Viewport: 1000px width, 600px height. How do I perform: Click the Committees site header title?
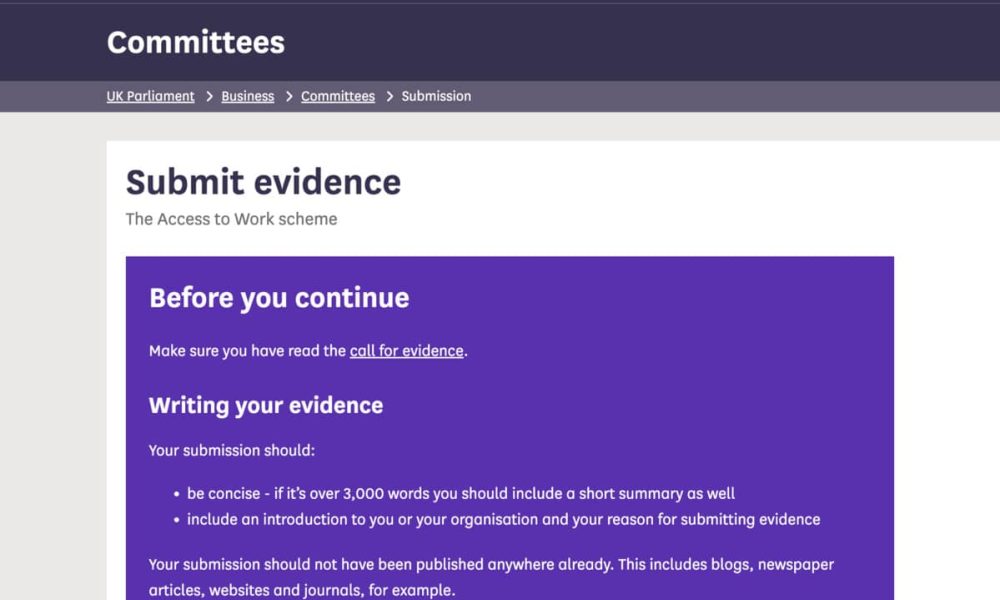[195, 42]
